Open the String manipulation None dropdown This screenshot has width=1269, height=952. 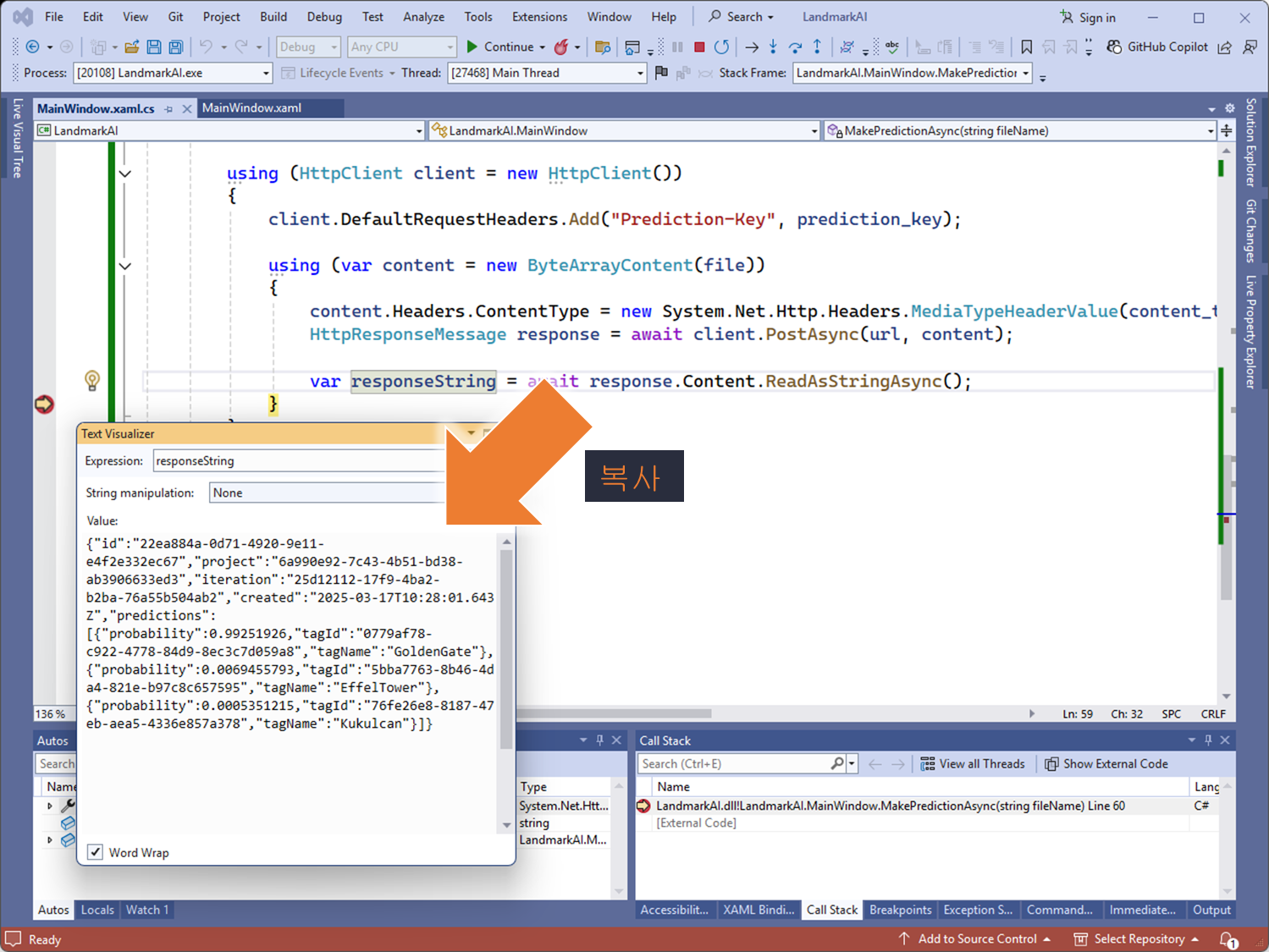(x=327, y=493)
